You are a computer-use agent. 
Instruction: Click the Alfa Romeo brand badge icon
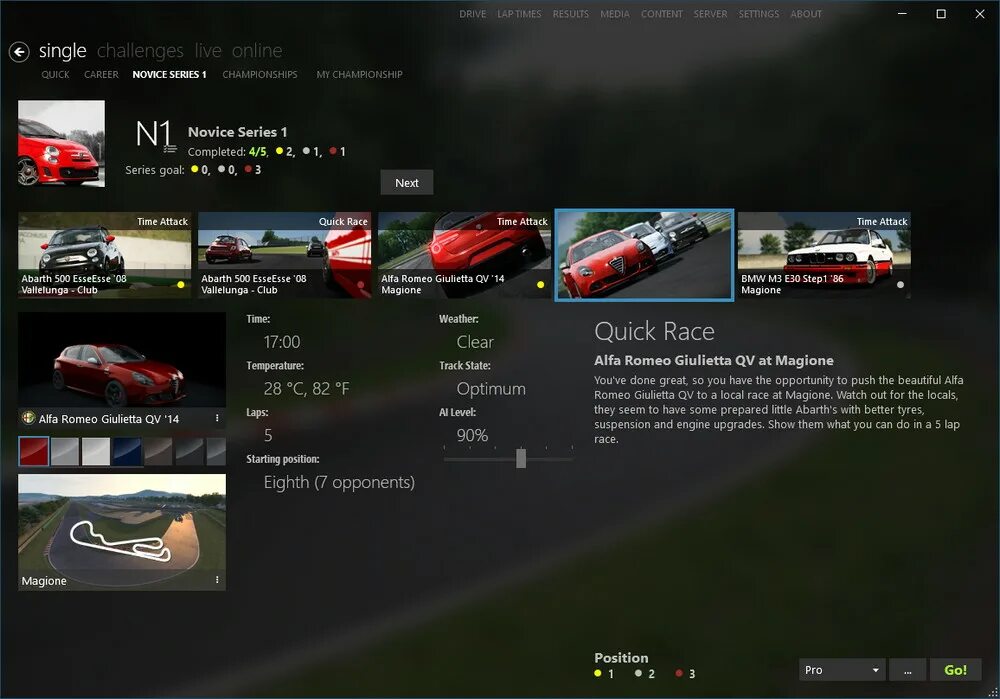pos(28,418)
